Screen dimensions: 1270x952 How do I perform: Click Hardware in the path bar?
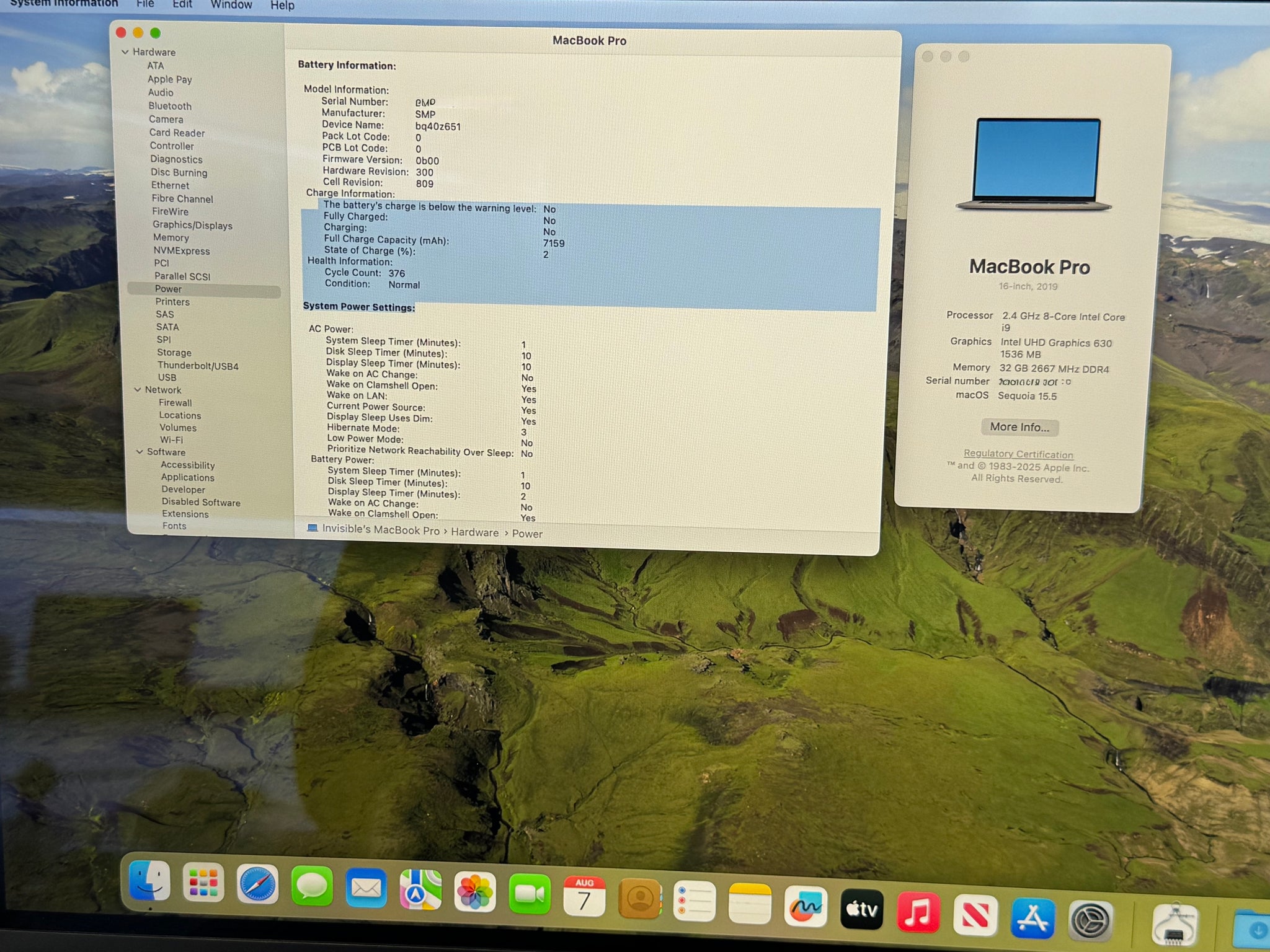pos(474,532)
